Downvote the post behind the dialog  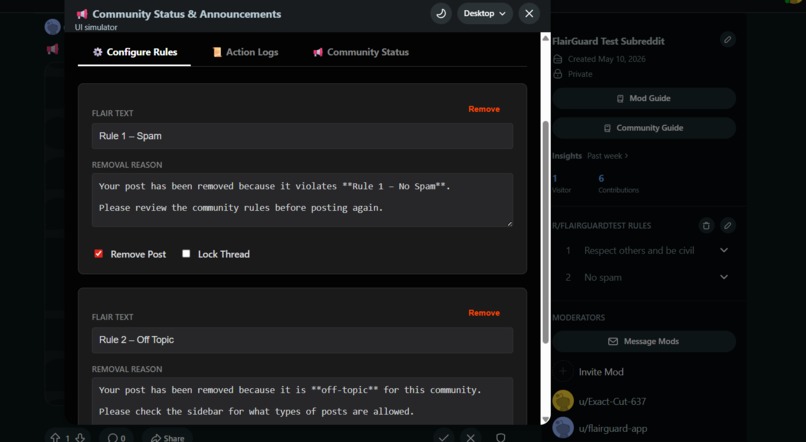[80, 438]
